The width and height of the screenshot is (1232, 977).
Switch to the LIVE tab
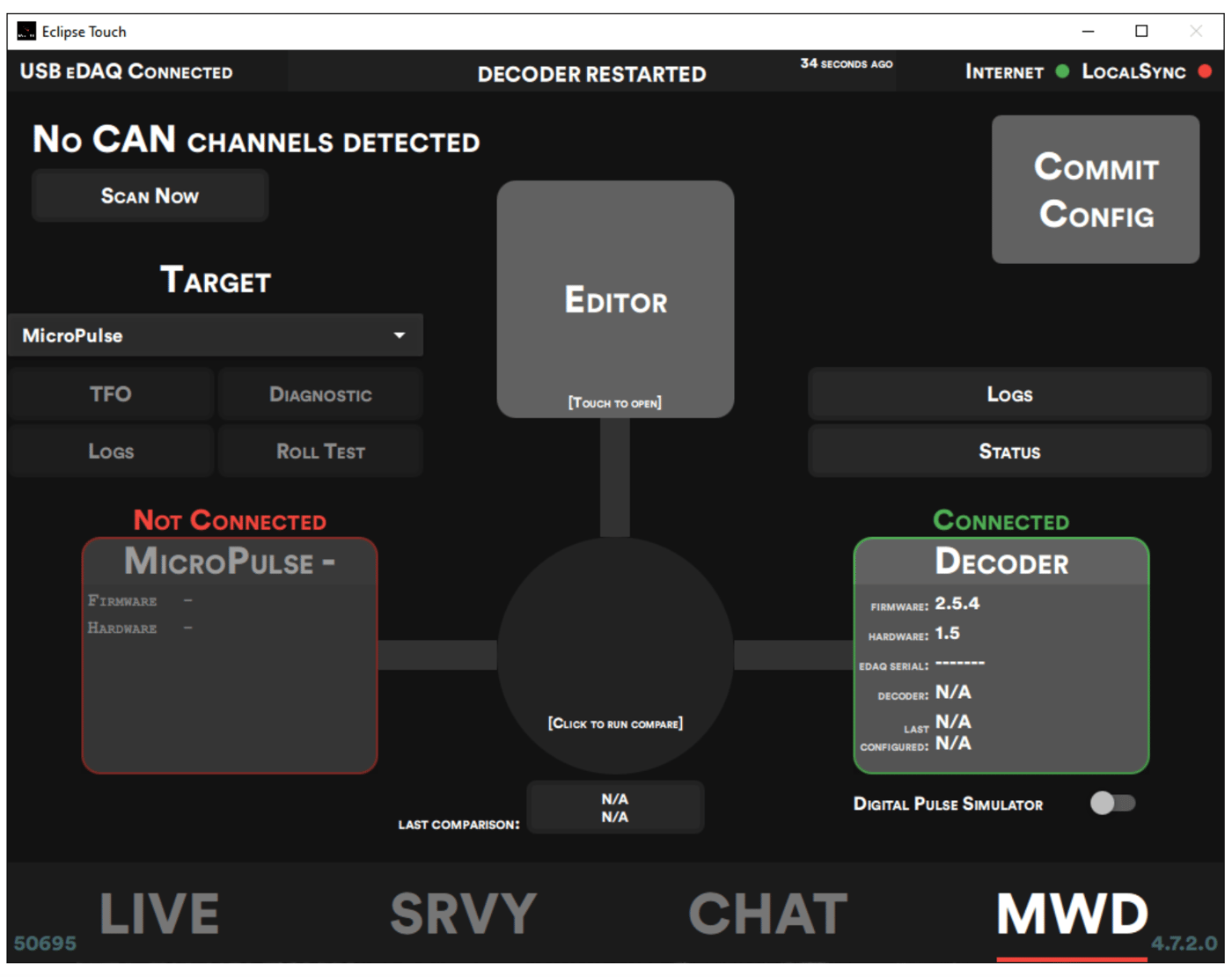[158, 913]
